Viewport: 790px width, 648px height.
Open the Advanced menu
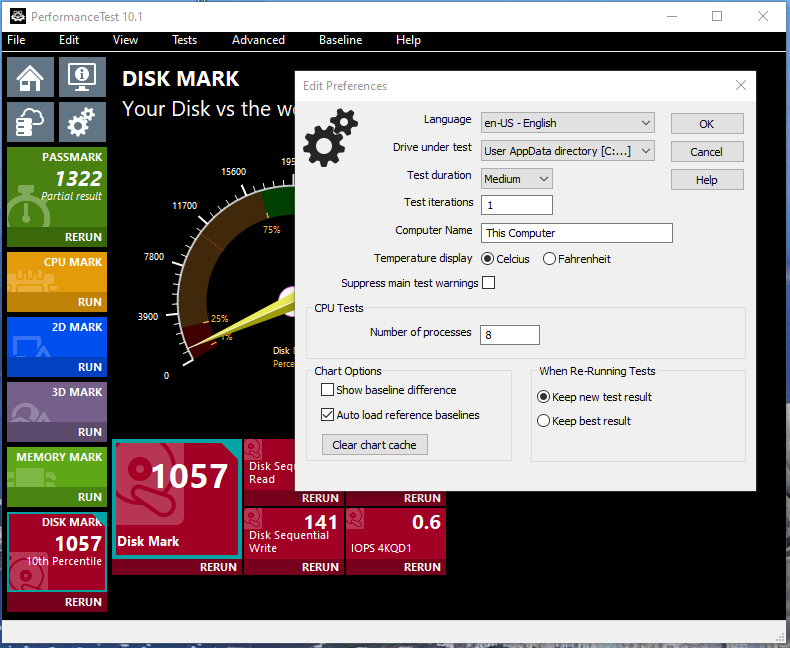pos(258,40)
